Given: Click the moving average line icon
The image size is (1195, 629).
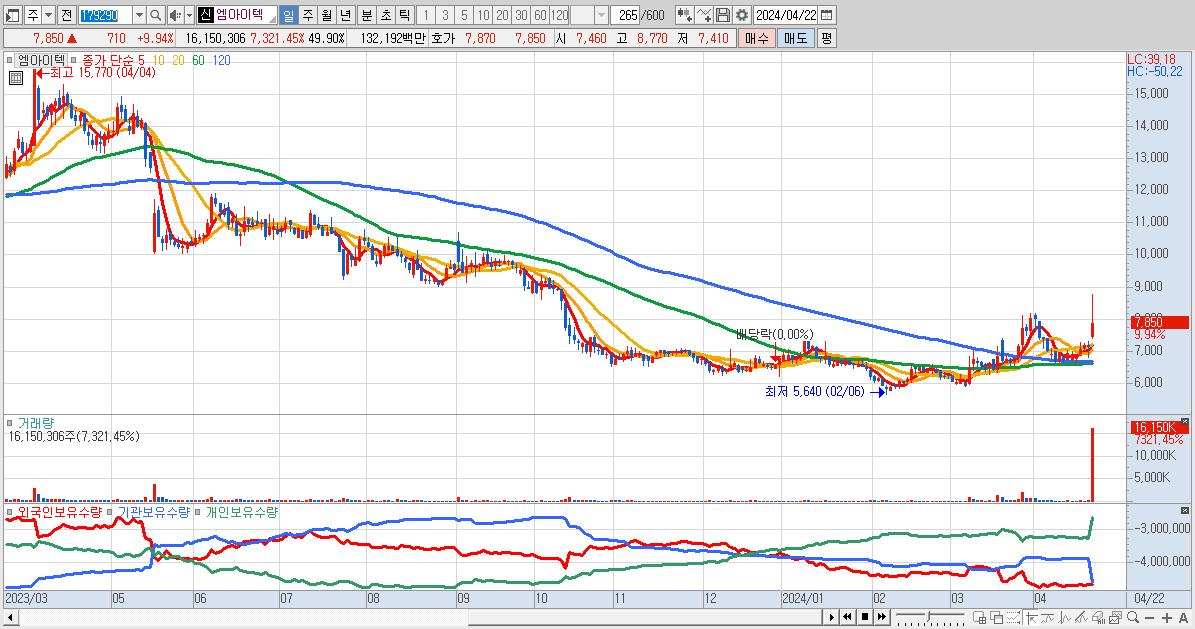Looking at the screenshot, I should point(1048,617).
